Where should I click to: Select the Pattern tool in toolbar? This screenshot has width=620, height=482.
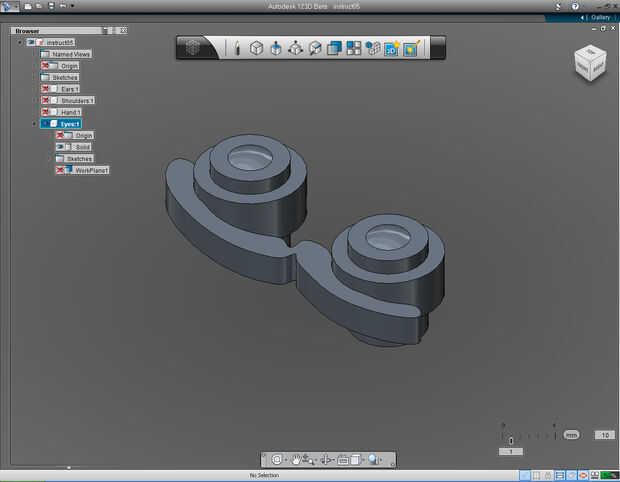pyautogui.click(x=354, y=47)
